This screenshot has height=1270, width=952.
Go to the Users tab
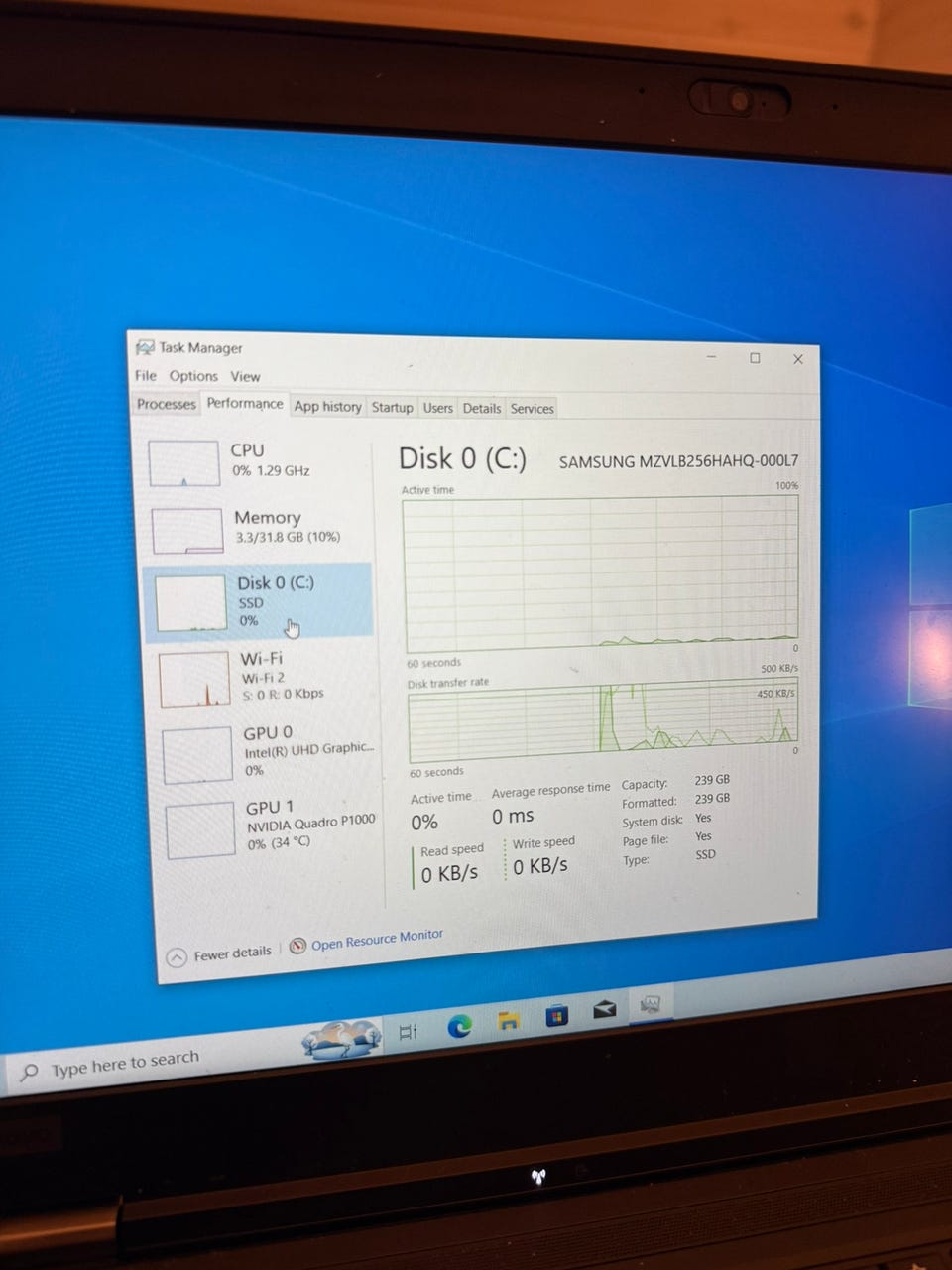[x=437, y=408]
